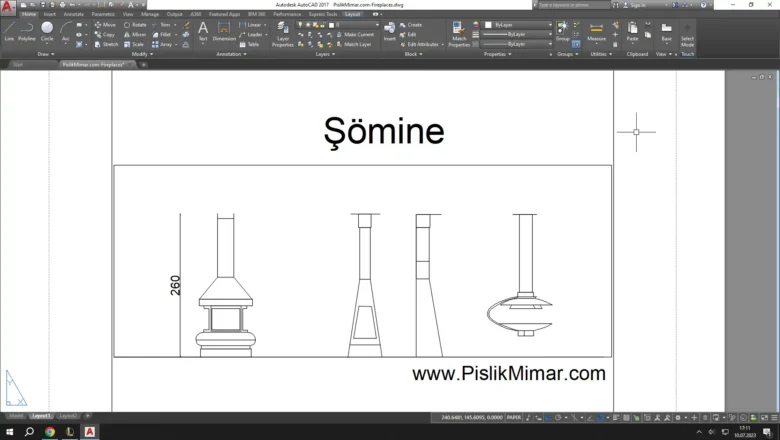This screenshot has width=780, height=440.
Task: Select the Dimension tool
Action: 224,31
